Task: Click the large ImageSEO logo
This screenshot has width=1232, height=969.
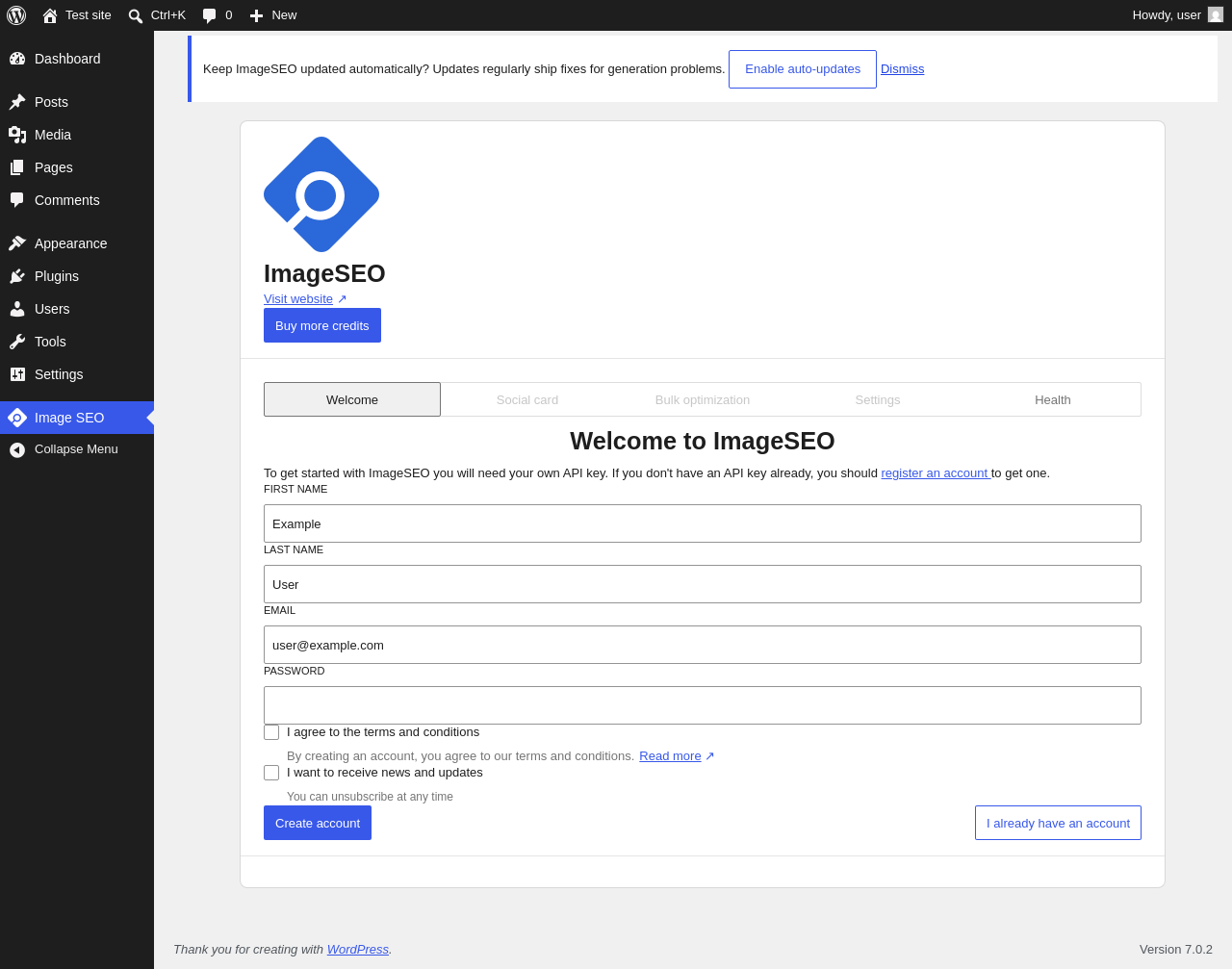Action: click(321, 194)
